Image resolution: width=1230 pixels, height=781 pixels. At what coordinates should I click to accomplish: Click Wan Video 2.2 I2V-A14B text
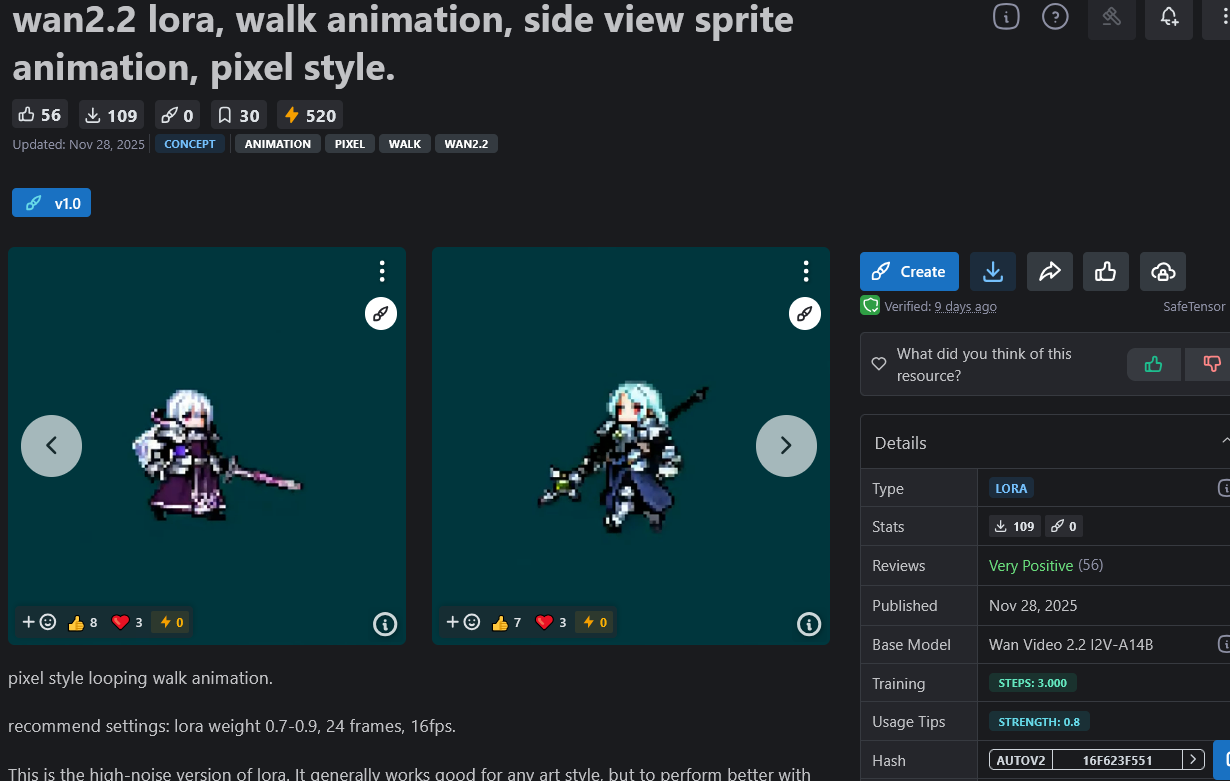click(1071, 645)
